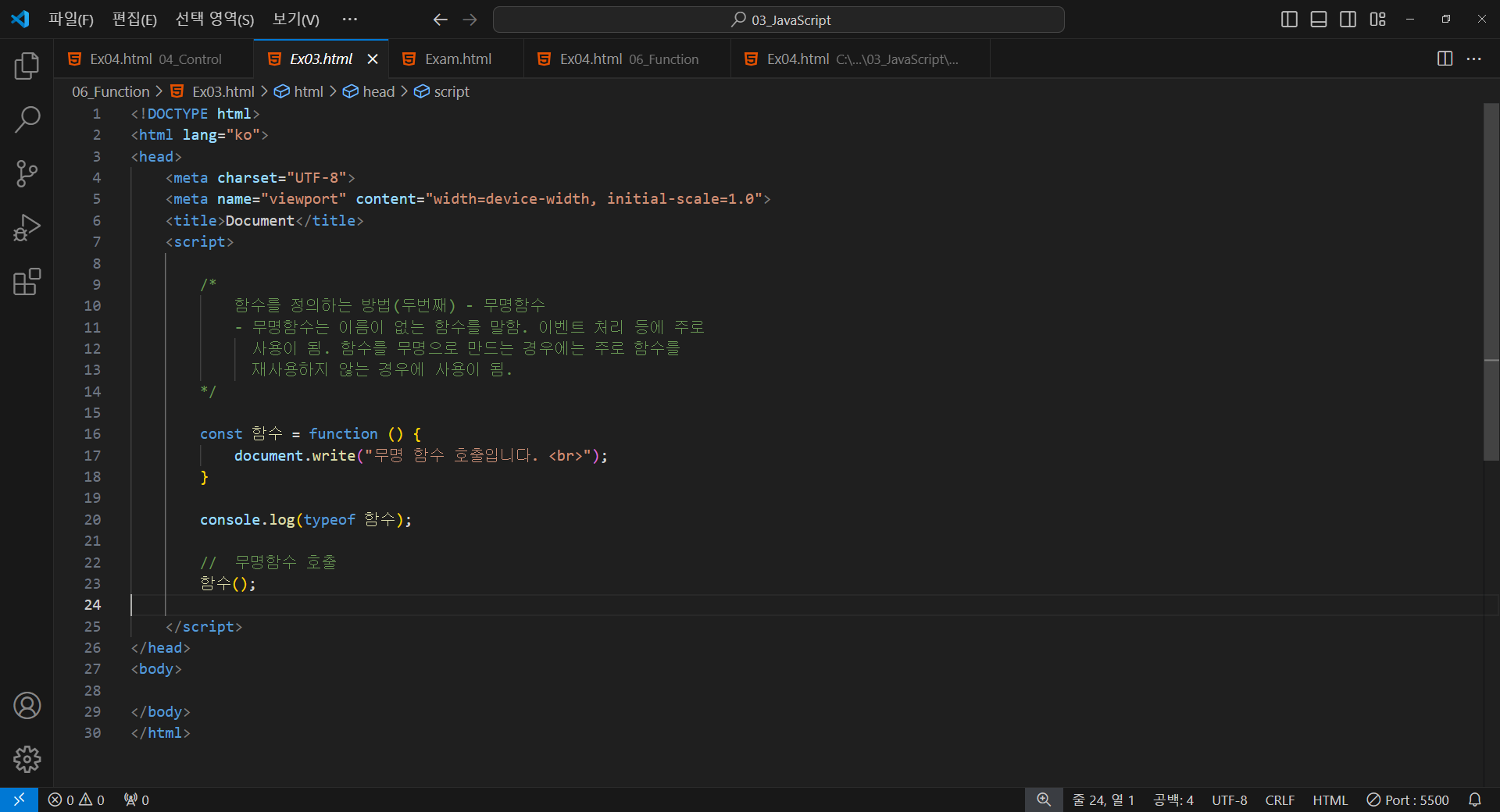
Task: Click '함수();' call on line 23
Action: tap(227, 584)
